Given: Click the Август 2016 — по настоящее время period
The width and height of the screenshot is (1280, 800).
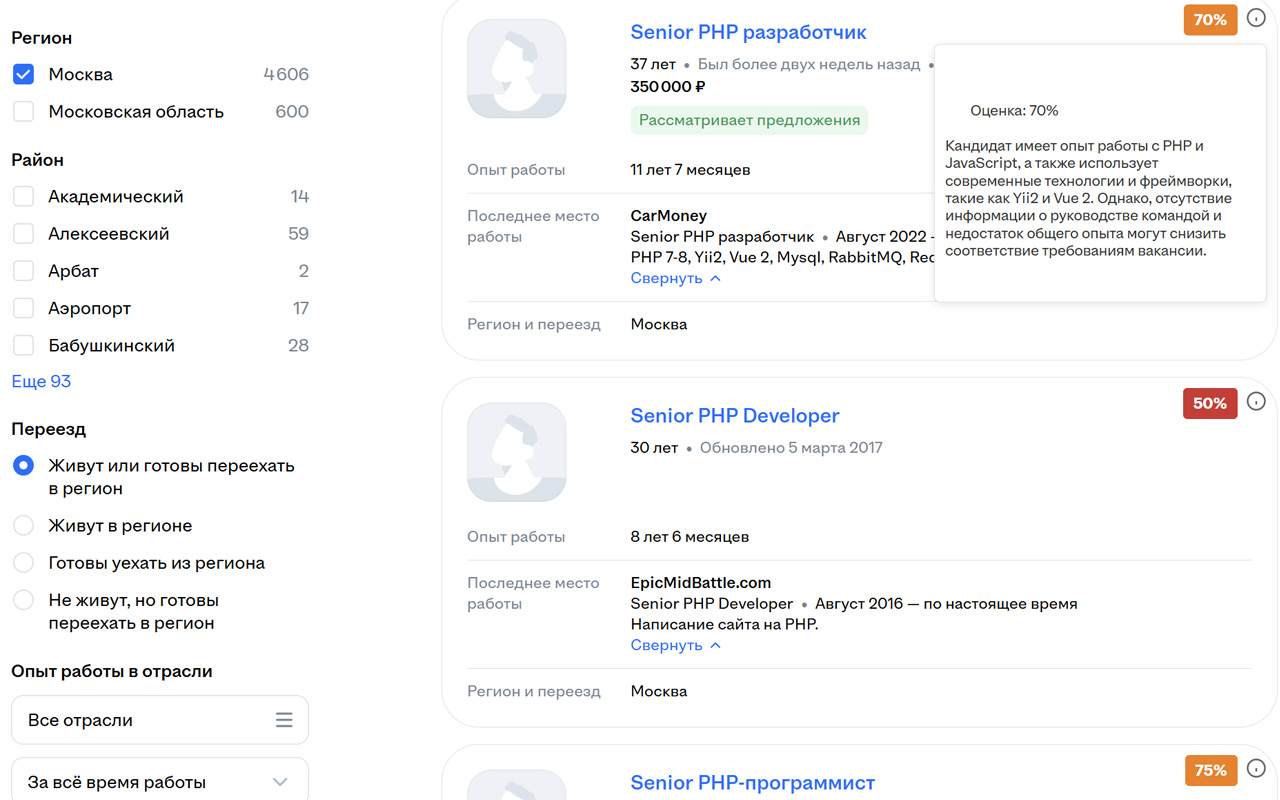Looking at the screenshot, I should [946, 603].
